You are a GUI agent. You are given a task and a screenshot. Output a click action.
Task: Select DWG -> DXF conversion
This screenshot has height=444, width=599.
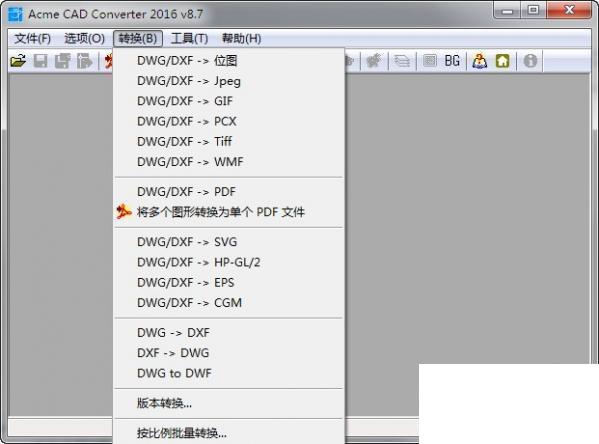229,332
